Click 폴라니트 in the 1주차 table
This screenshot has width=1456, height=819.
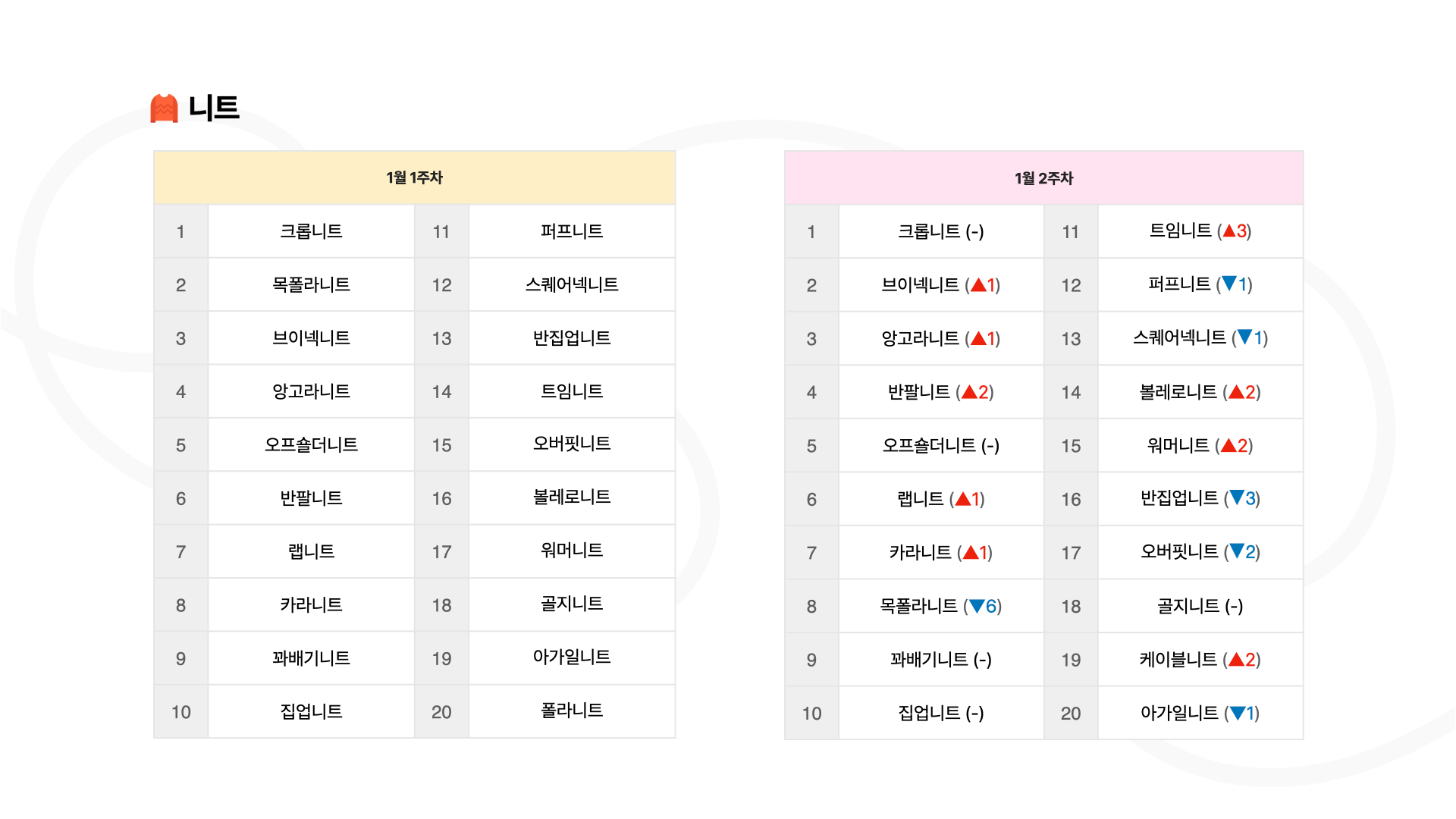tap(572, 711)
